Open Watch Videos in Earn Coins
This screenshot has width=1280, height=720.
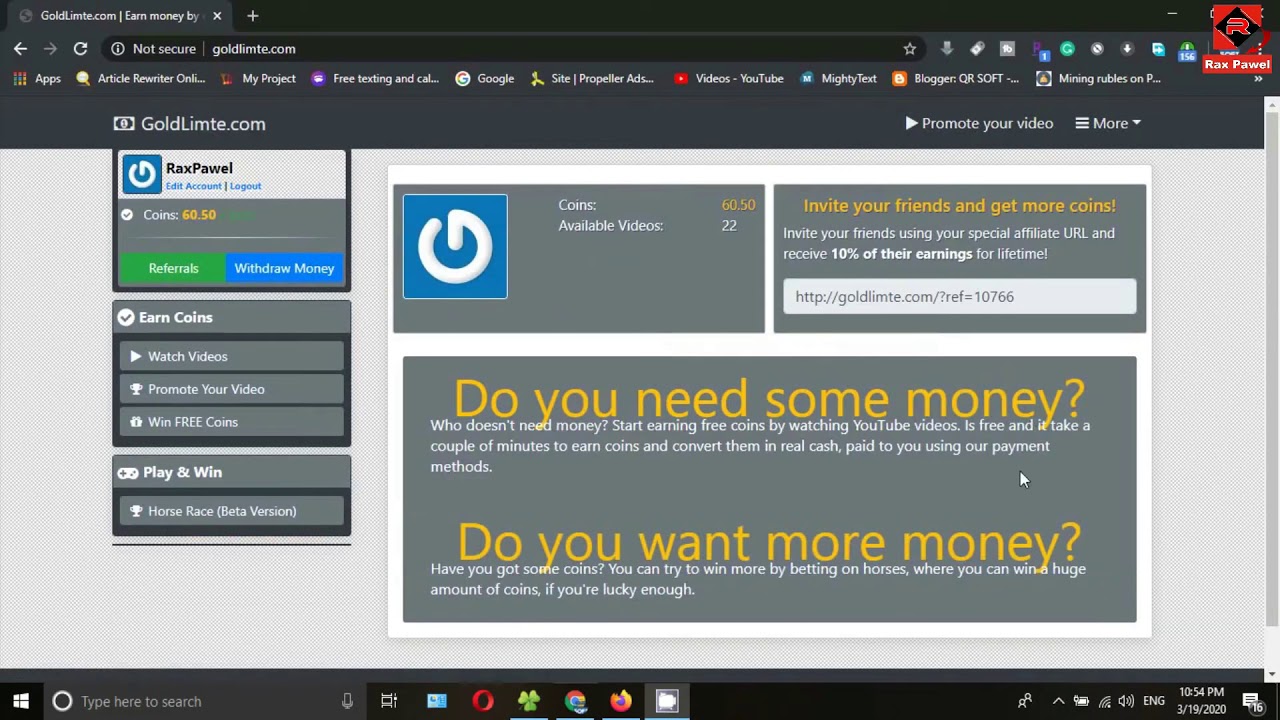point(232,356)
